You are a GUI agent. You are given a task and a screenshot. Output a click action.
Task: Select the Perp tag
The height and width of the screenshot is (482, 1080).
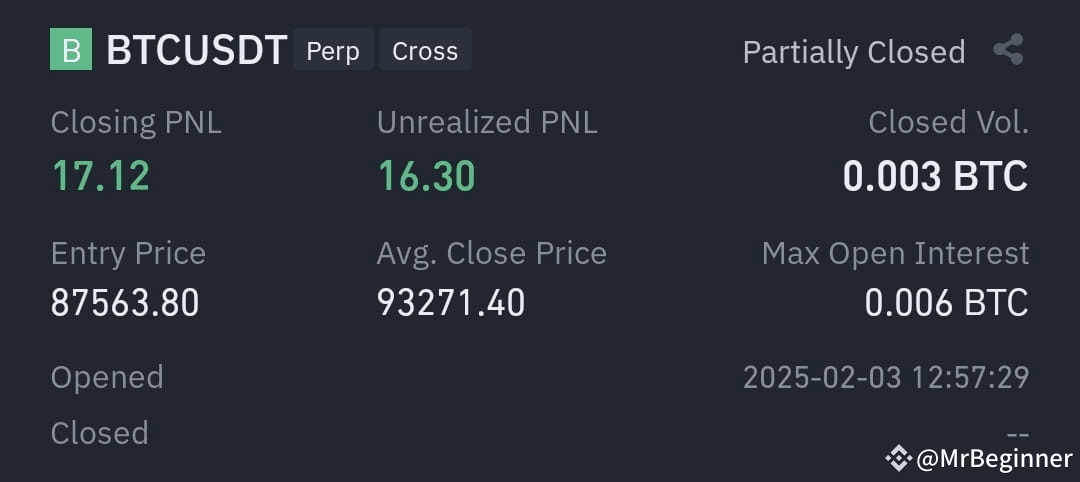click(333, 50)
